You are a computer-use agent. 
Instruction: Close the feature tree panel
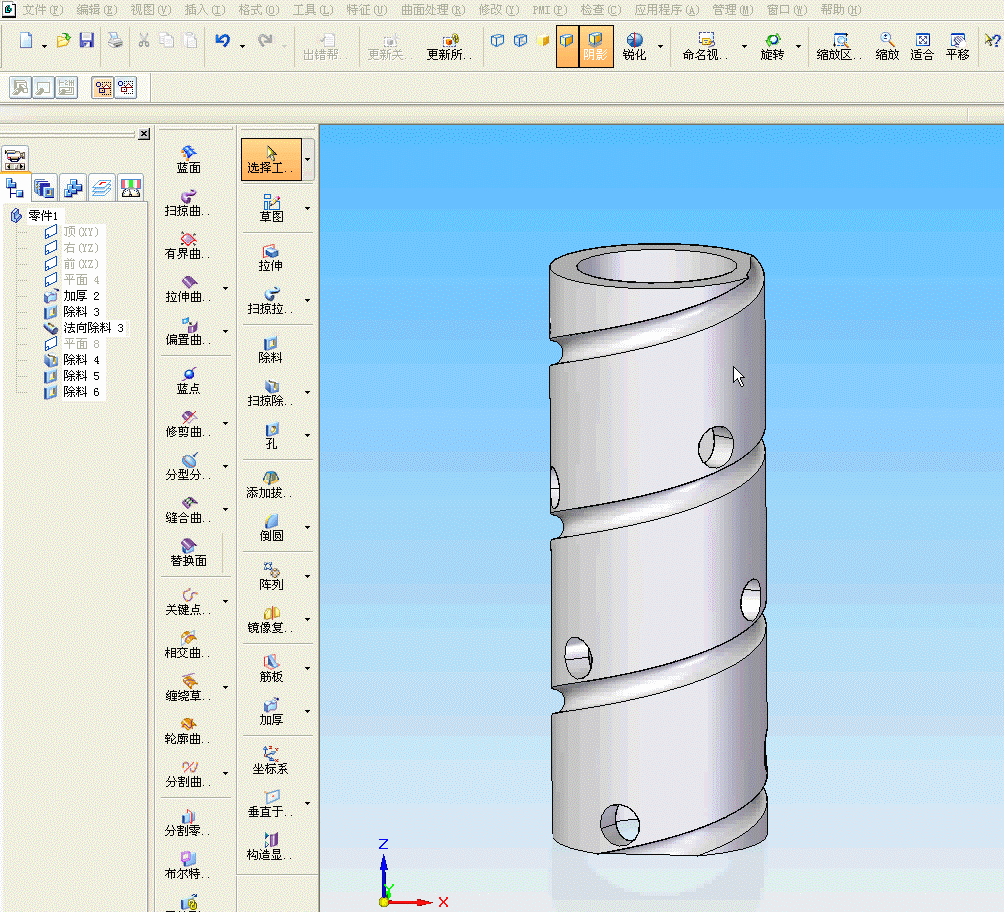click(144, 134)
